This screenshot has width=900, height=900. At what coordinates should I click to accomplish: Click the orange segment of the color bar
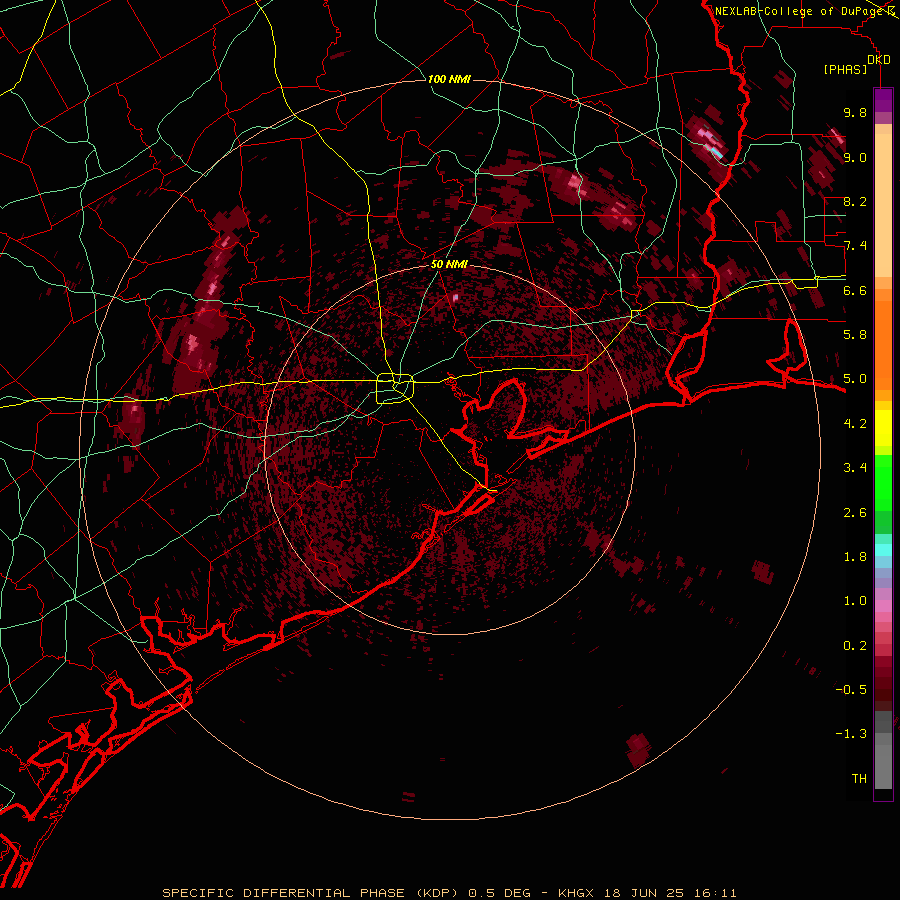883,341
